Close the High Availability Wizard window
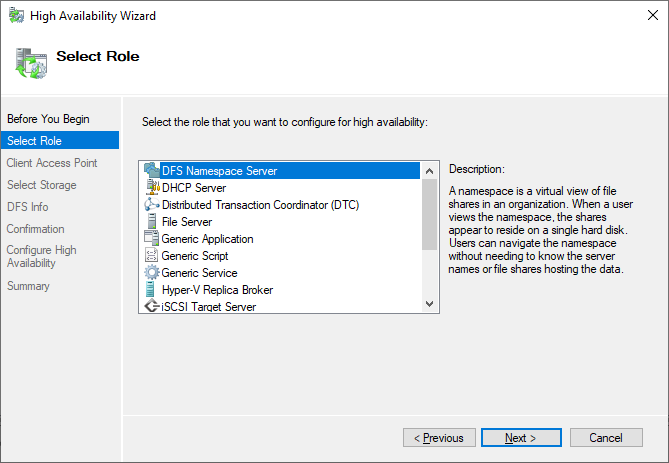Image resolution: width=669 pixels, height=463 pixels. point(652,15)
